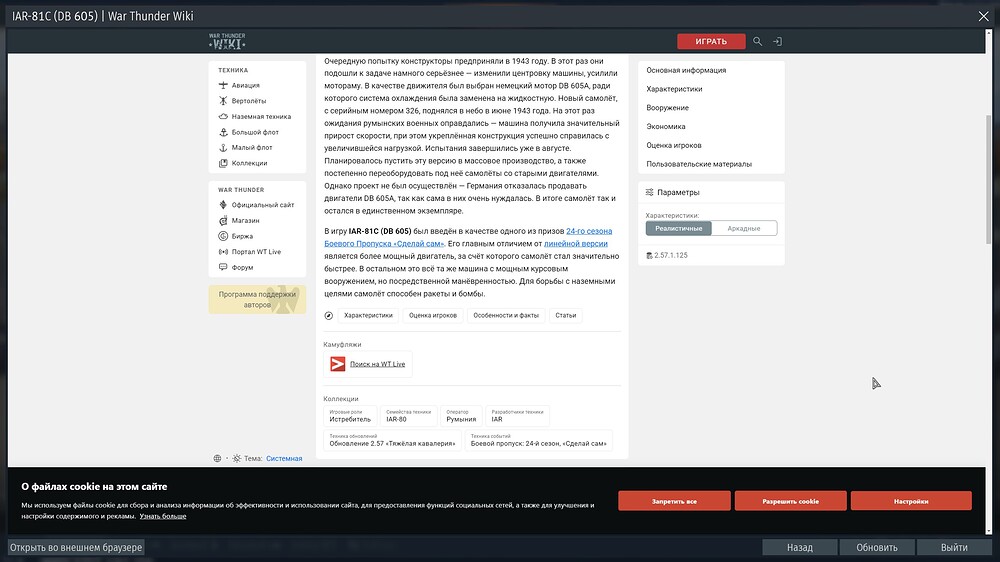1000x562 pixels.
Task: Click the icon next to Официальный сайт
Action: pos(223,205)
